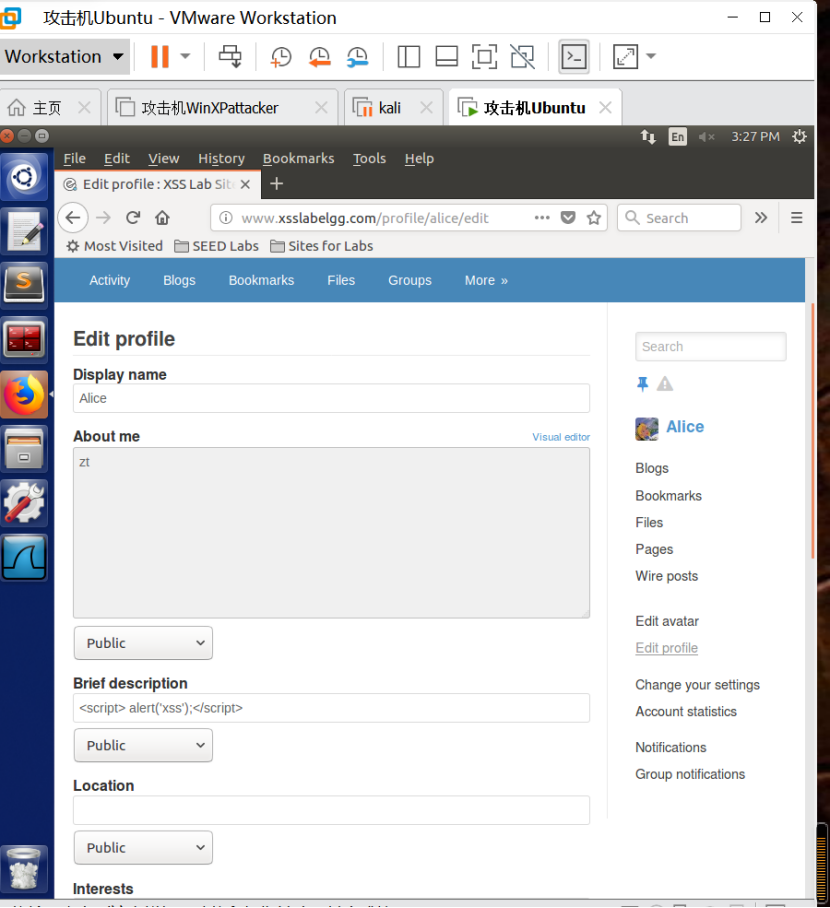Image resolution: width=830 pixels, height=908 pixels.
Task: Save page to Pocket
Action: point(568,218)
